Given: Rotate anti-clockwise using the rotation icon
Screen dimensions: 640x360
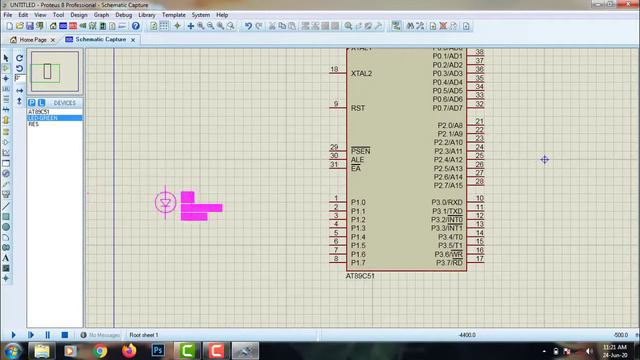Looking at the screenshot, I should 19,68.
